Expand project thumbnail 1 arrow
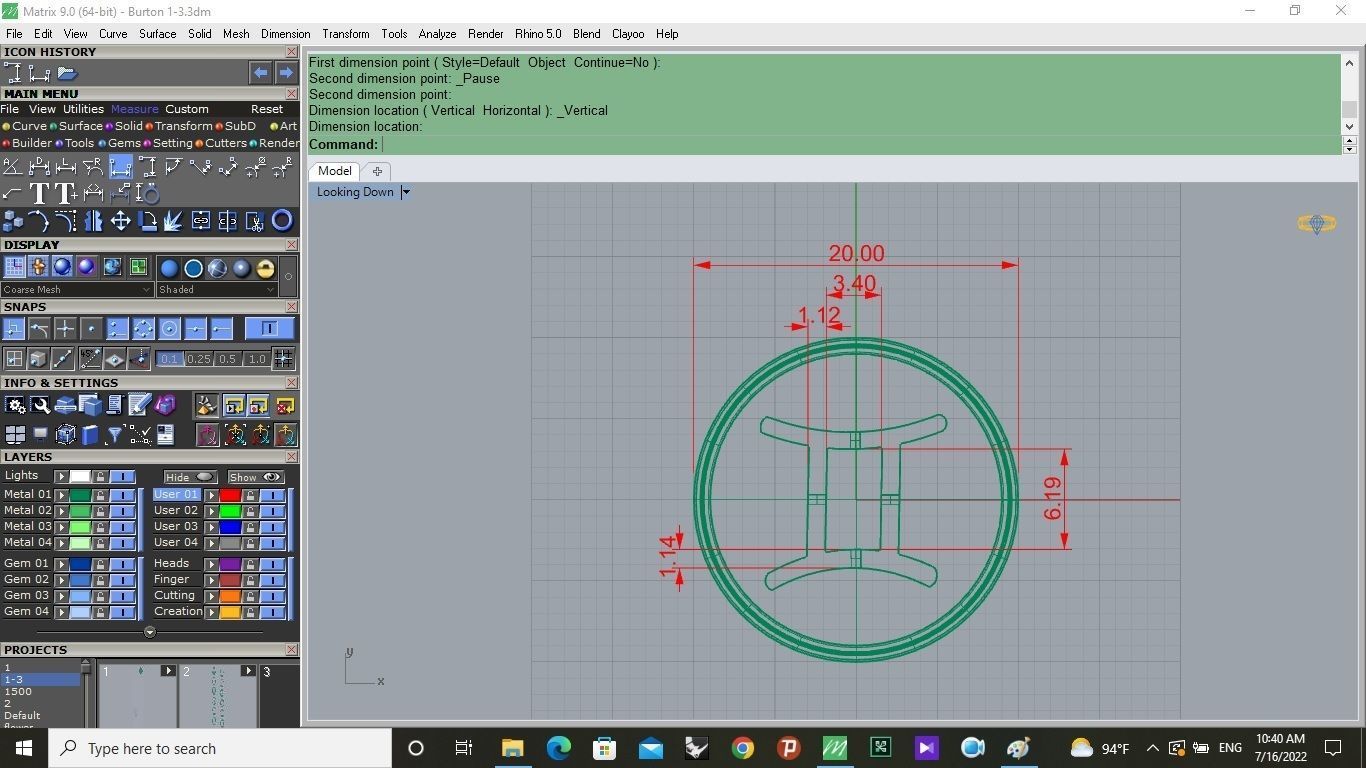The height and width of the screenshot is (768, 1366). (168, 671)
